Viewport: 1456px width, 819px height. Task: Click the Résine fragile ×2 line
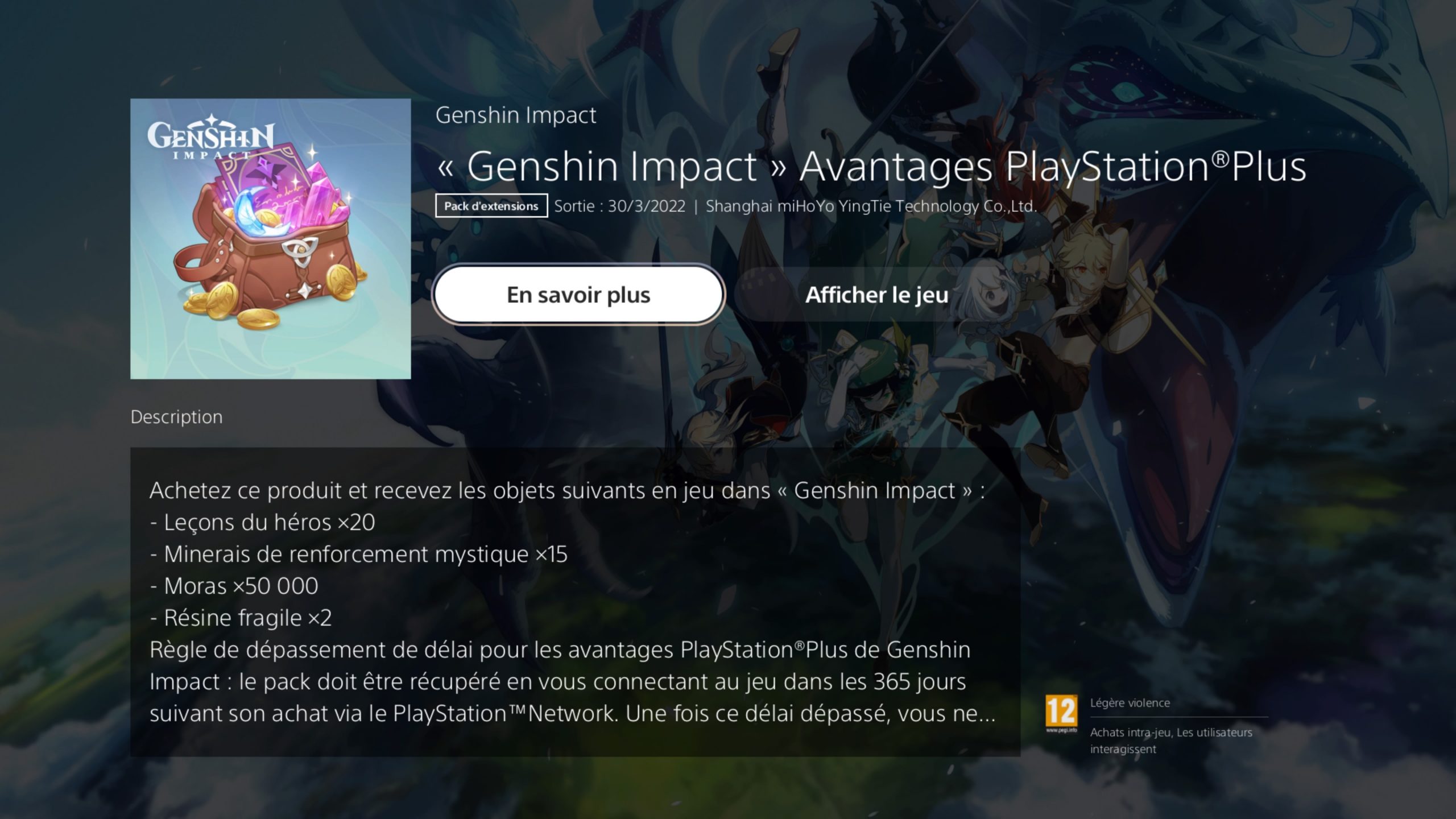241,618
